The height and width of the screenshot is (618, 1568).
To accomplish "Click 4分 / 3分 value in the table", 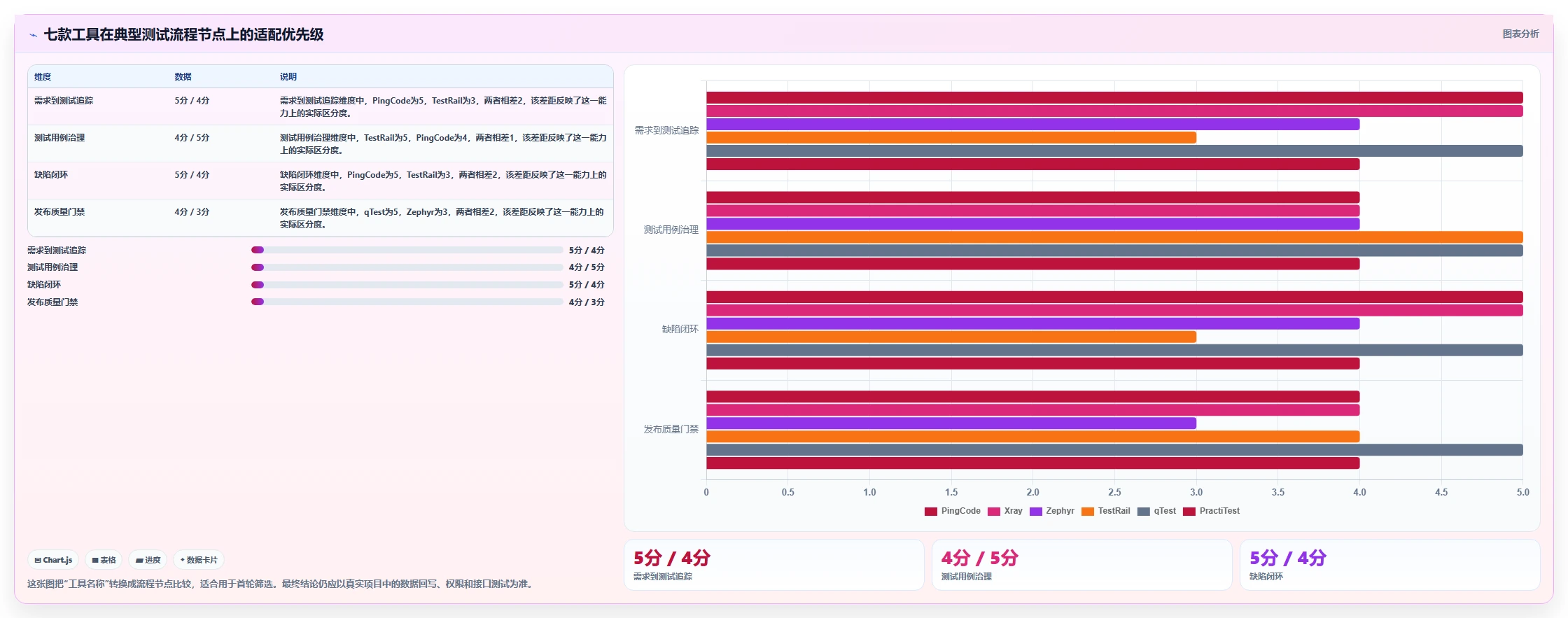I will 192,212.
